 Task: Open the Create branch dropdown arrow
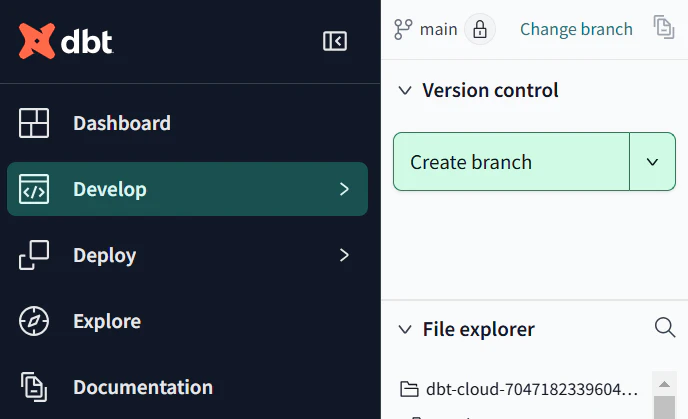coord(652,161)
